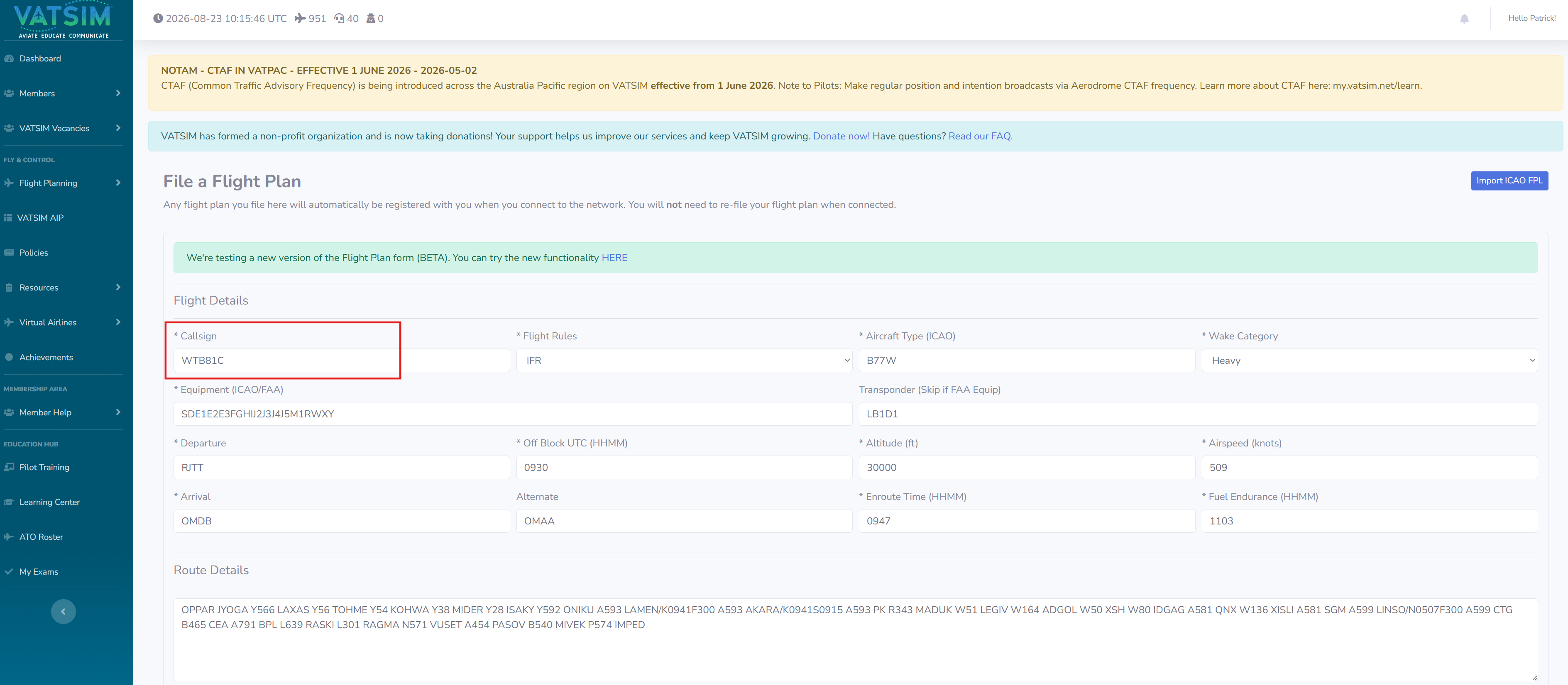This screenshot has width=1568, height=685.
Task: Click the resize handle of route textarea
Action: [1534, 677]
